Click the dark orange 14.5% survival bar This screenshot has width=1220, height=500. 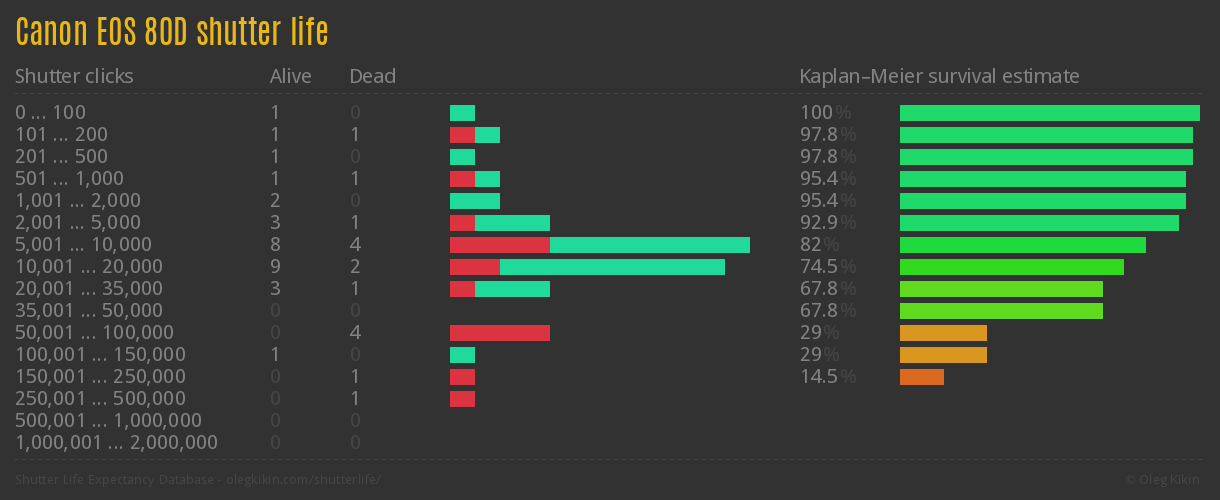coord(921,377)
